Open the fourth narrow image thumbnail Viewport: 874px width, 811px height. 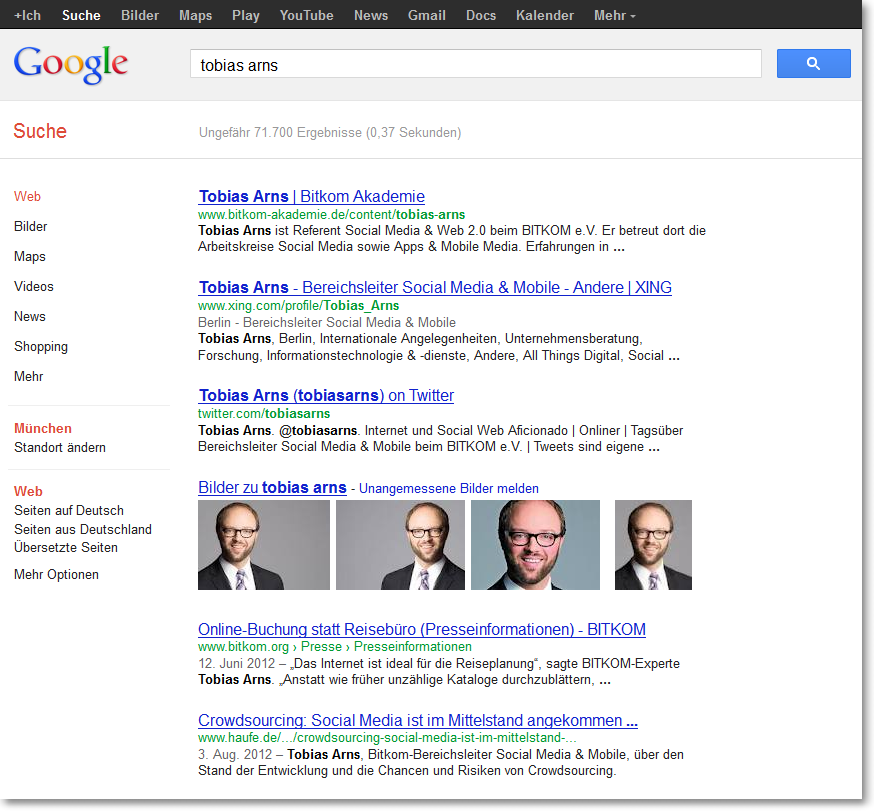click(x=653, y=545)
